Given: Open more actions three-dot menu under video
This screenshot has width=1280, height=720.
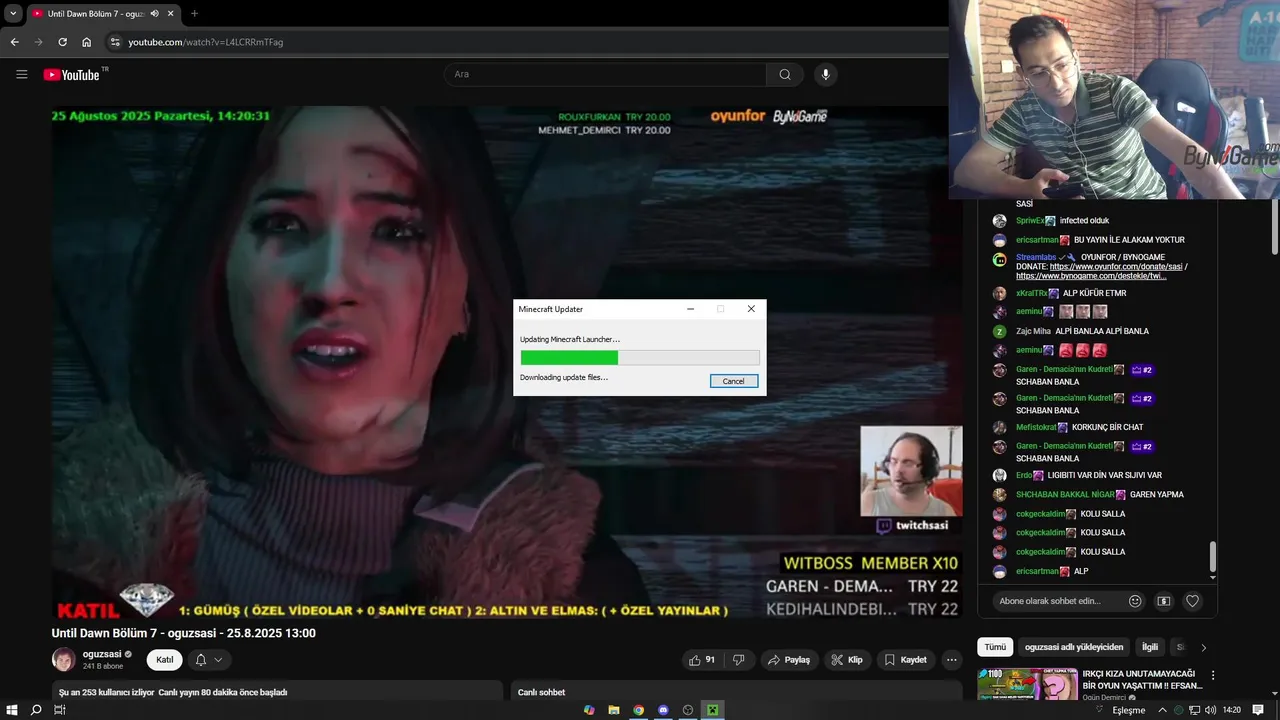Looking at the screenshot, I should click(952, 660).
